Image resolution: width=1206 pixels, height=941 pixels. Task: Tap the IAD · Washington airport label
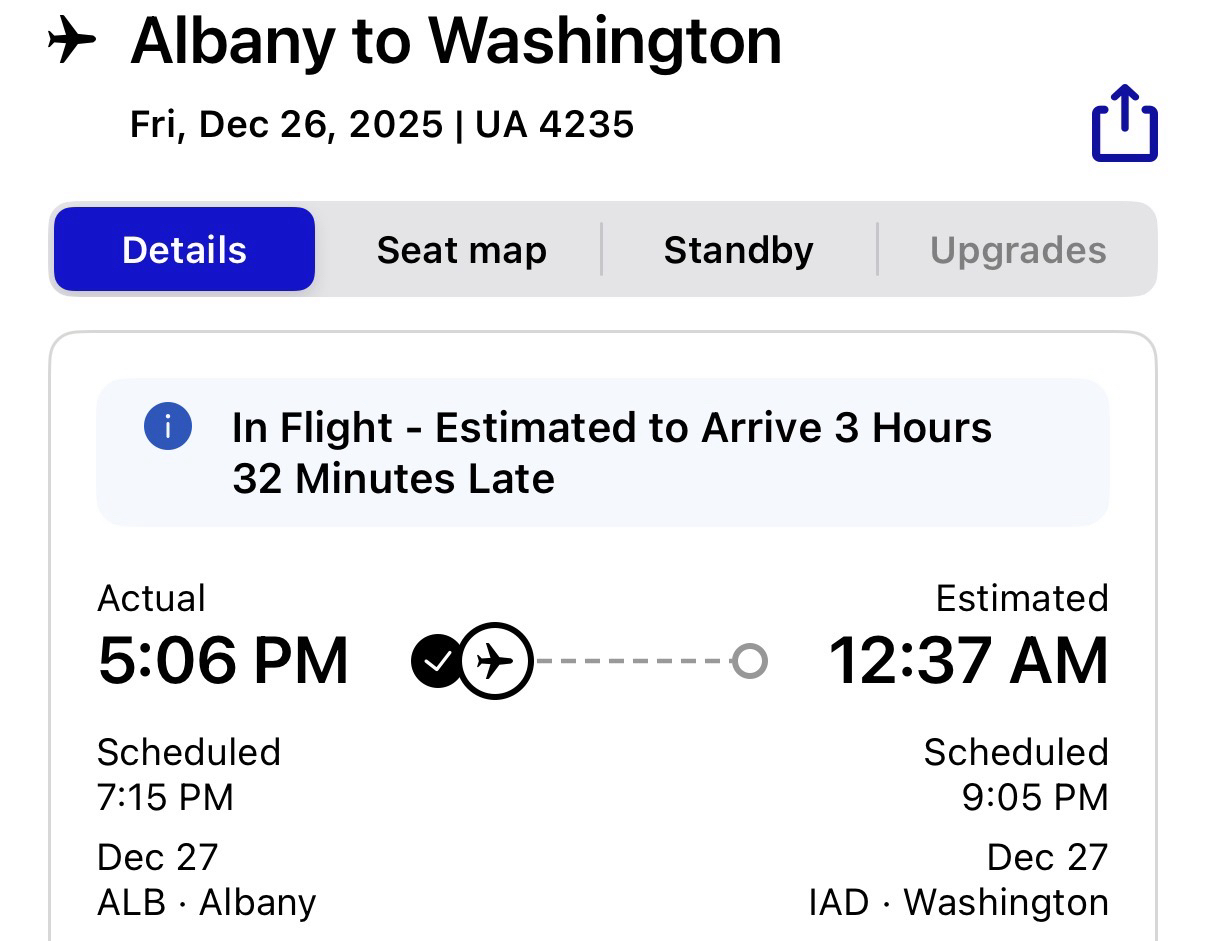[x=958, y=902]
